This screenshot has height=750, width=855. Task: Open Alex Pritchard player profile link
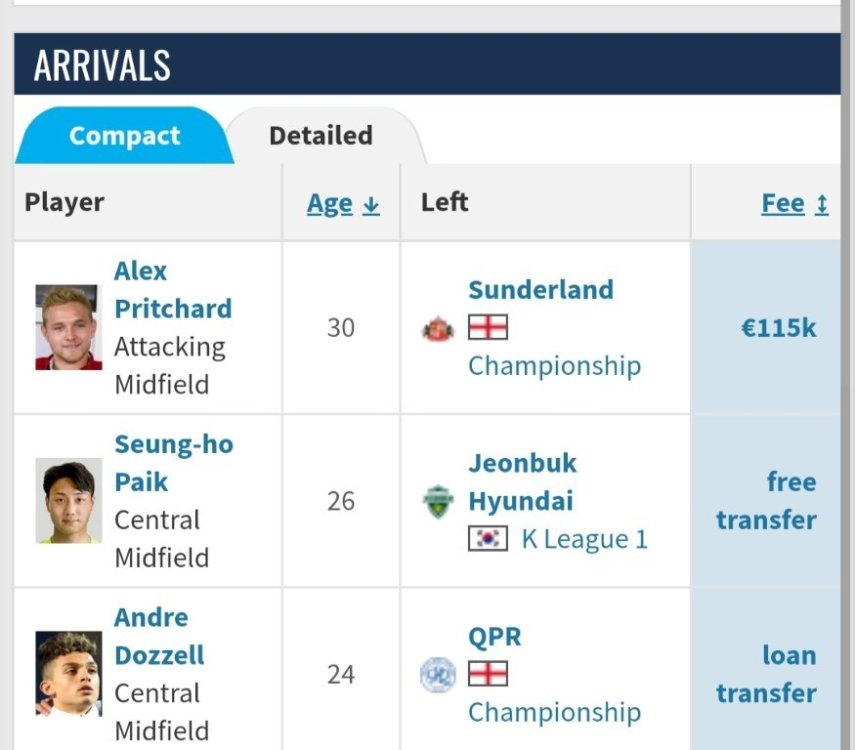172,290
